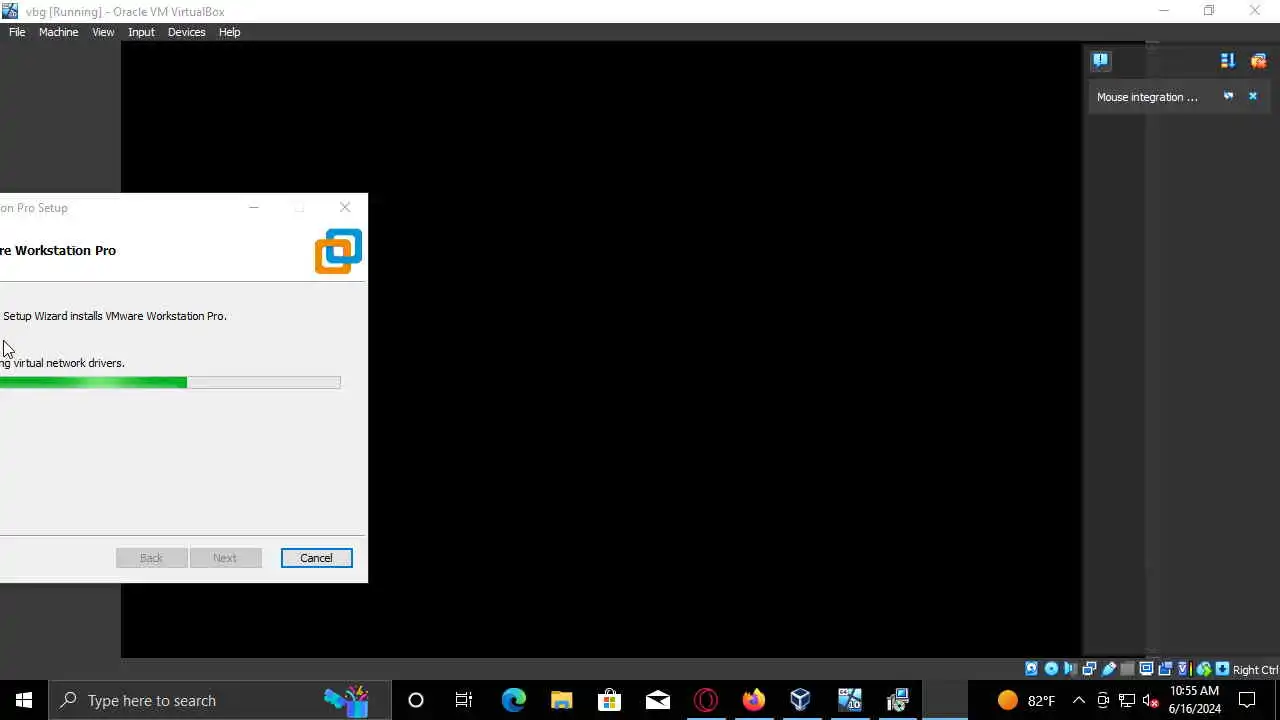Click the shared folders status icon

tap(1128, 669)
